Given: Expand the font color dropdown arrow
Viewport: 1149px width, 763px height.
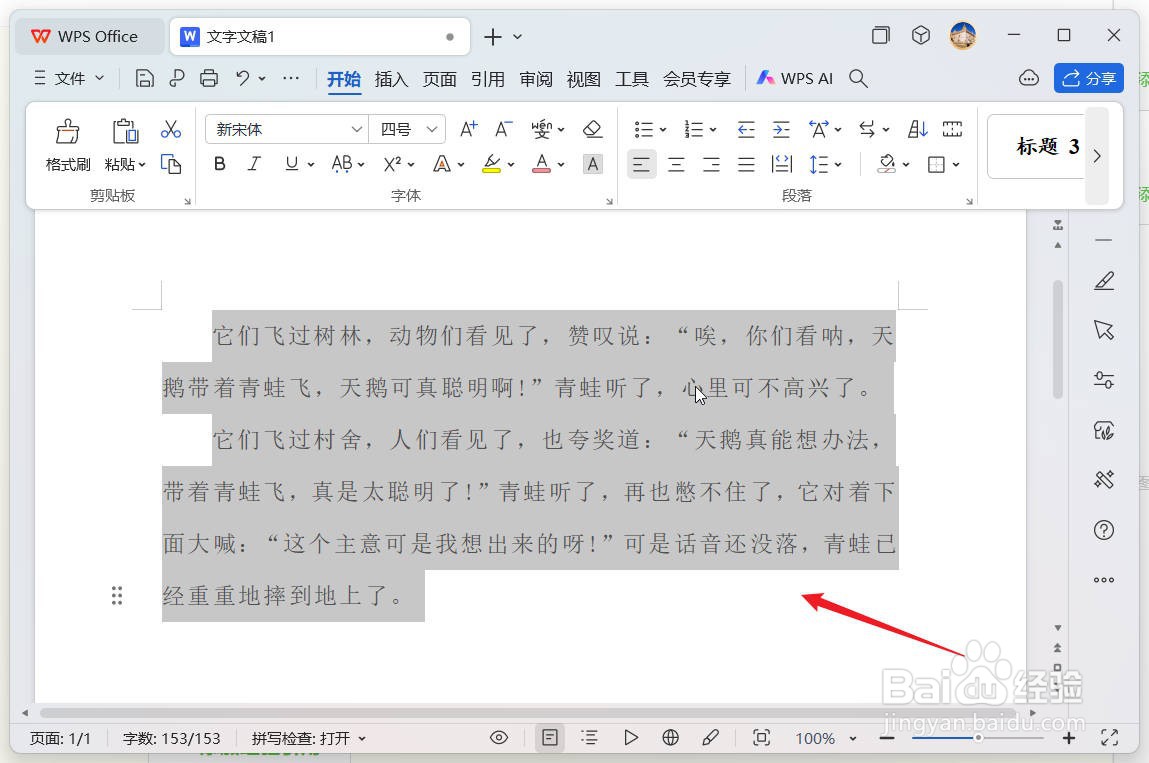Looking at the screenshot, I should tap(561, 165).
